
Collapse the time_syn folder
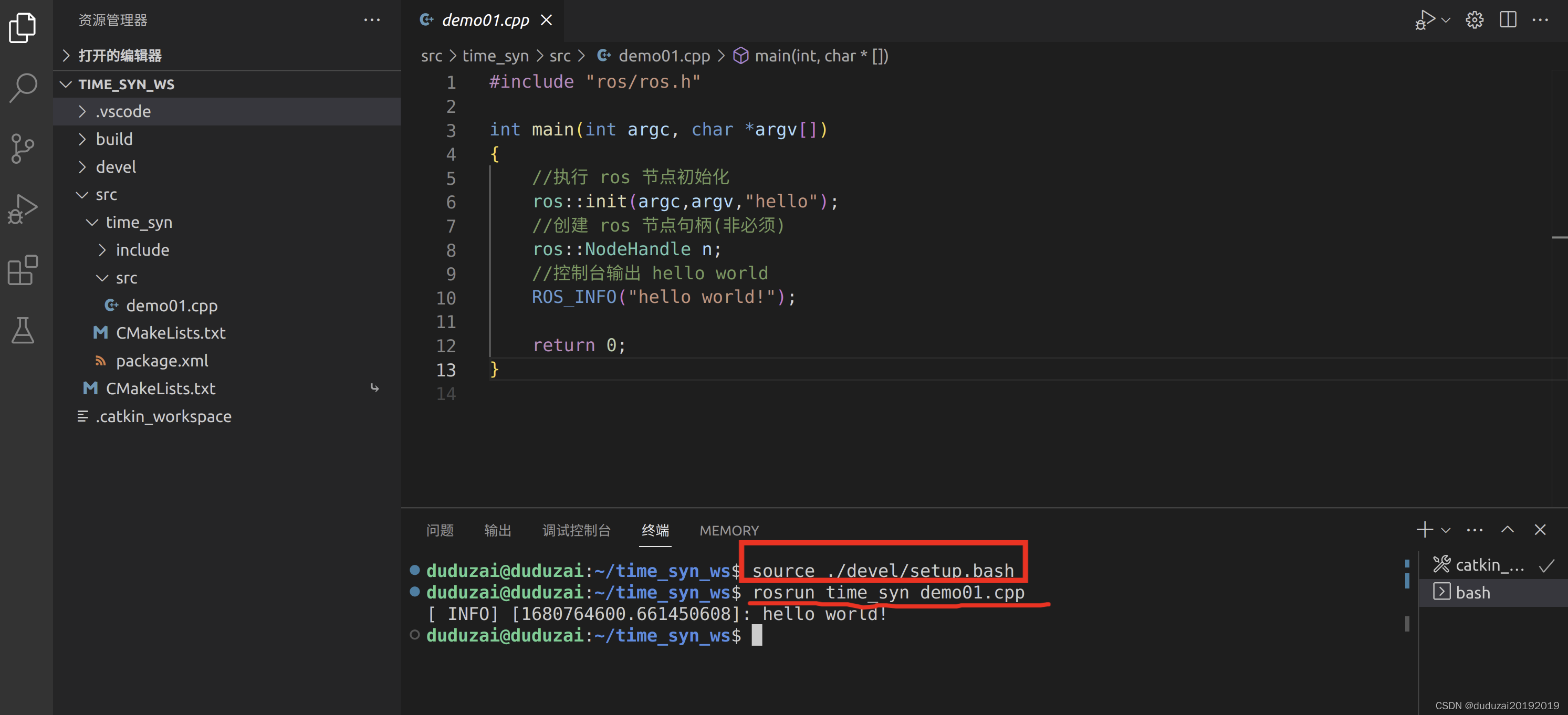tap(139, 222)
